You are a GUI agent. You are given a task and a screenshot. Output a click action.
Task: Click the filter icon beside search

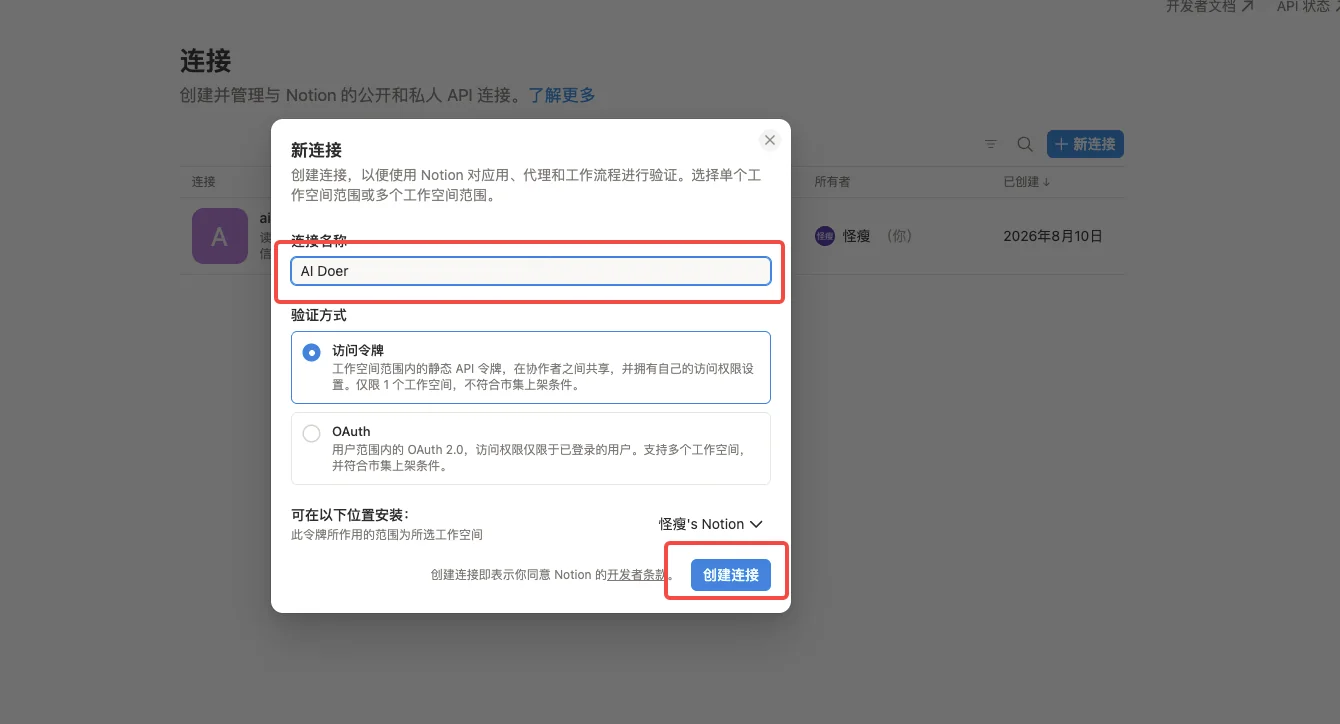click(x=991, y=144)
